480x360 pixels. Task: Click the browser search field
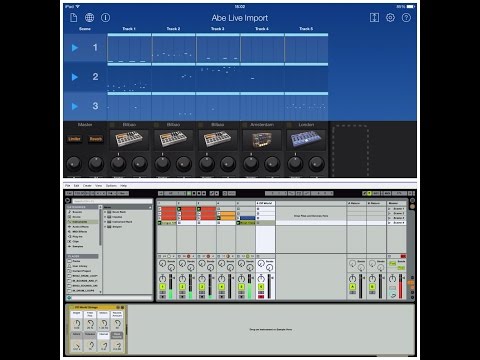coord(112,201)
